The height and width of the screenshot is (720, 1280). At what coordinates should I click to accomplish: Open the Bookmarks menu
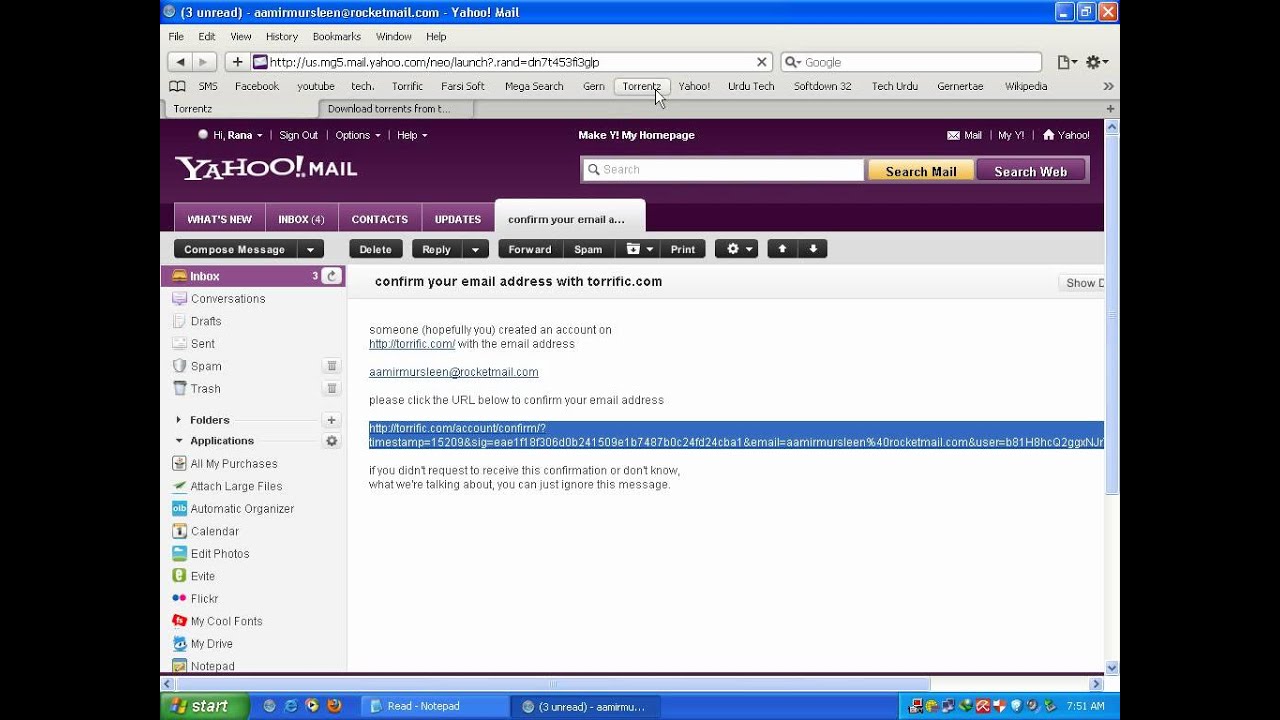pyautogui.click(x=336, y=36)
